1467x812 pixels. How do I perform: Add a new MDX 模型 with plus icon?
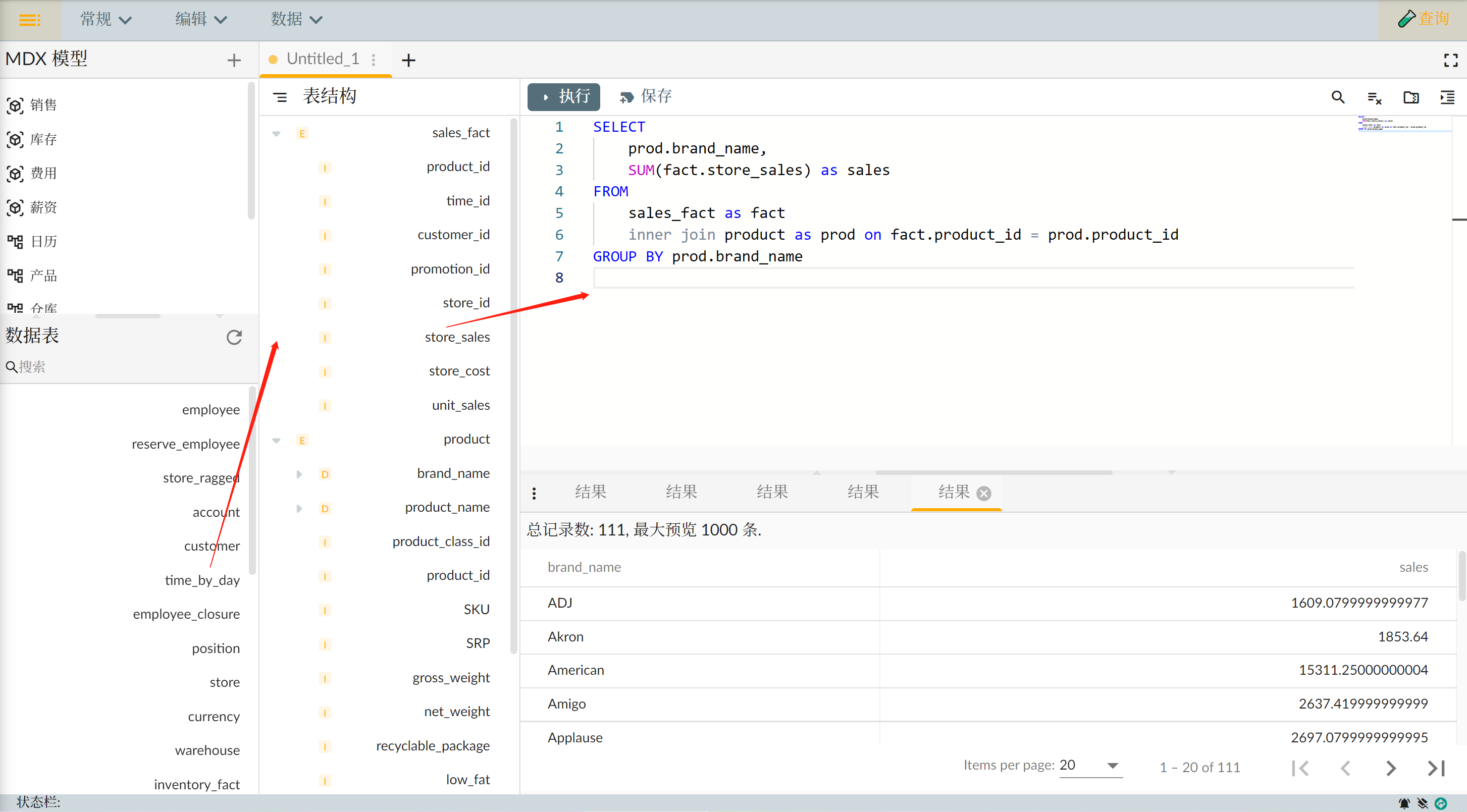(234, 61)
